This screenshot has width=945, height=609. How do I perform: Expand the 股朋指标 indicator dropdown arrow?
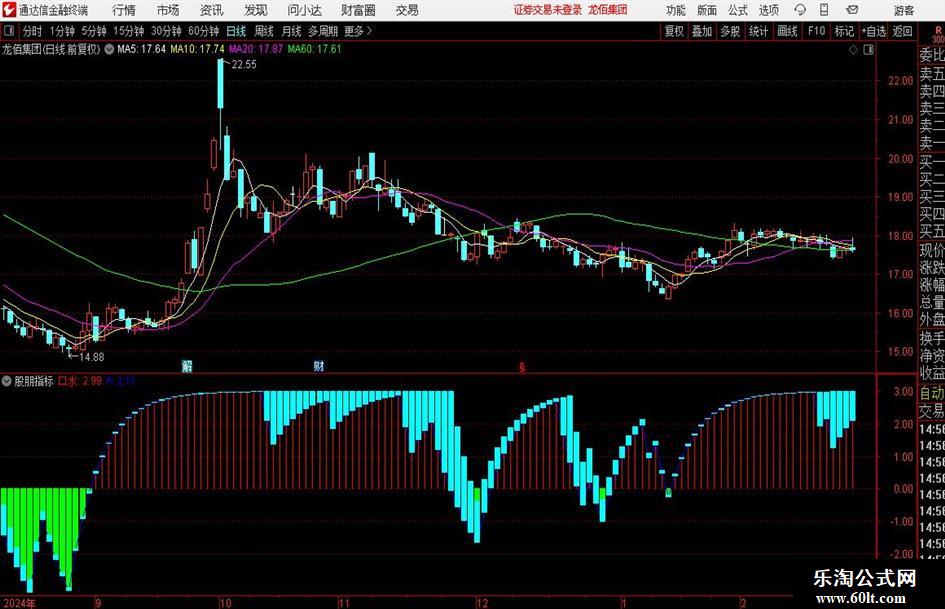click(7, 381)
